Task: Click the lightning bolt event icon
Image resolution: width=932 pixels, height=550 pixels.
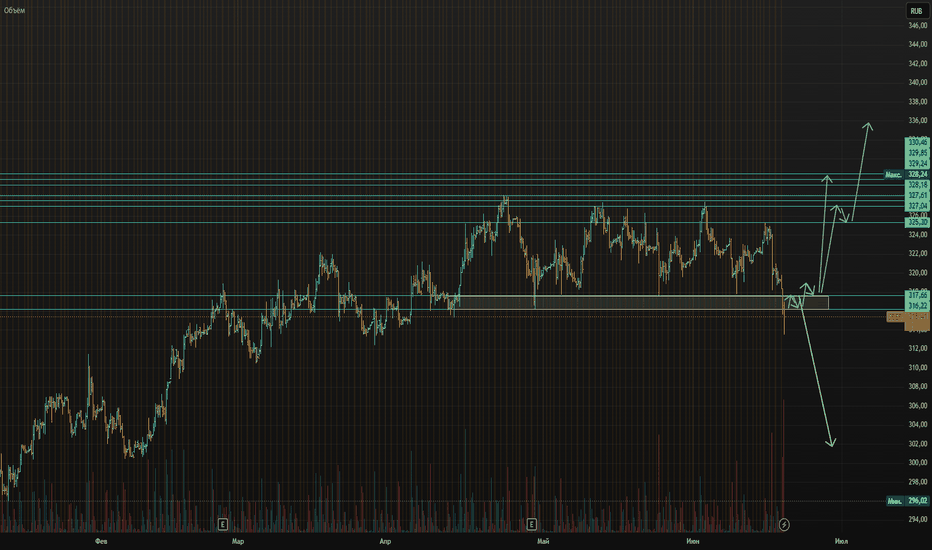Action: [x=784, y=524]
